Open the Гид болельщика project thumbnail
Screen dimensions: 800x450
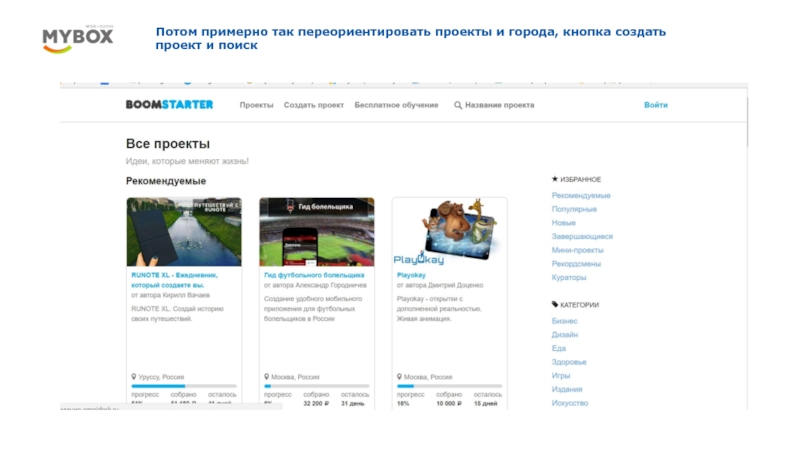[x=317, y=232]
